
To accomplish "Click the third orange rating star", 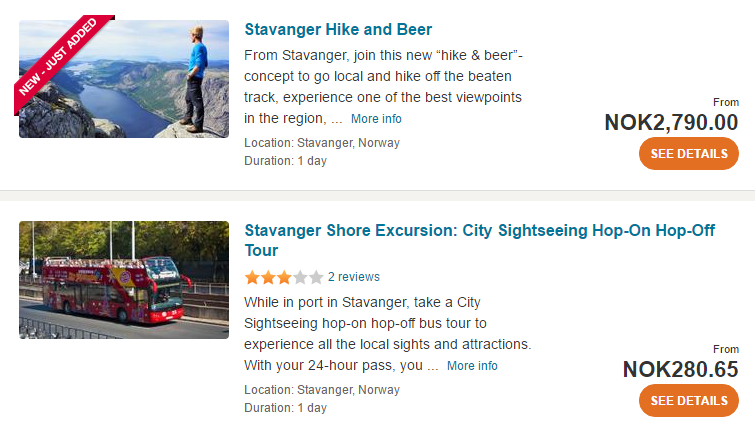I will tap(284, 277).
